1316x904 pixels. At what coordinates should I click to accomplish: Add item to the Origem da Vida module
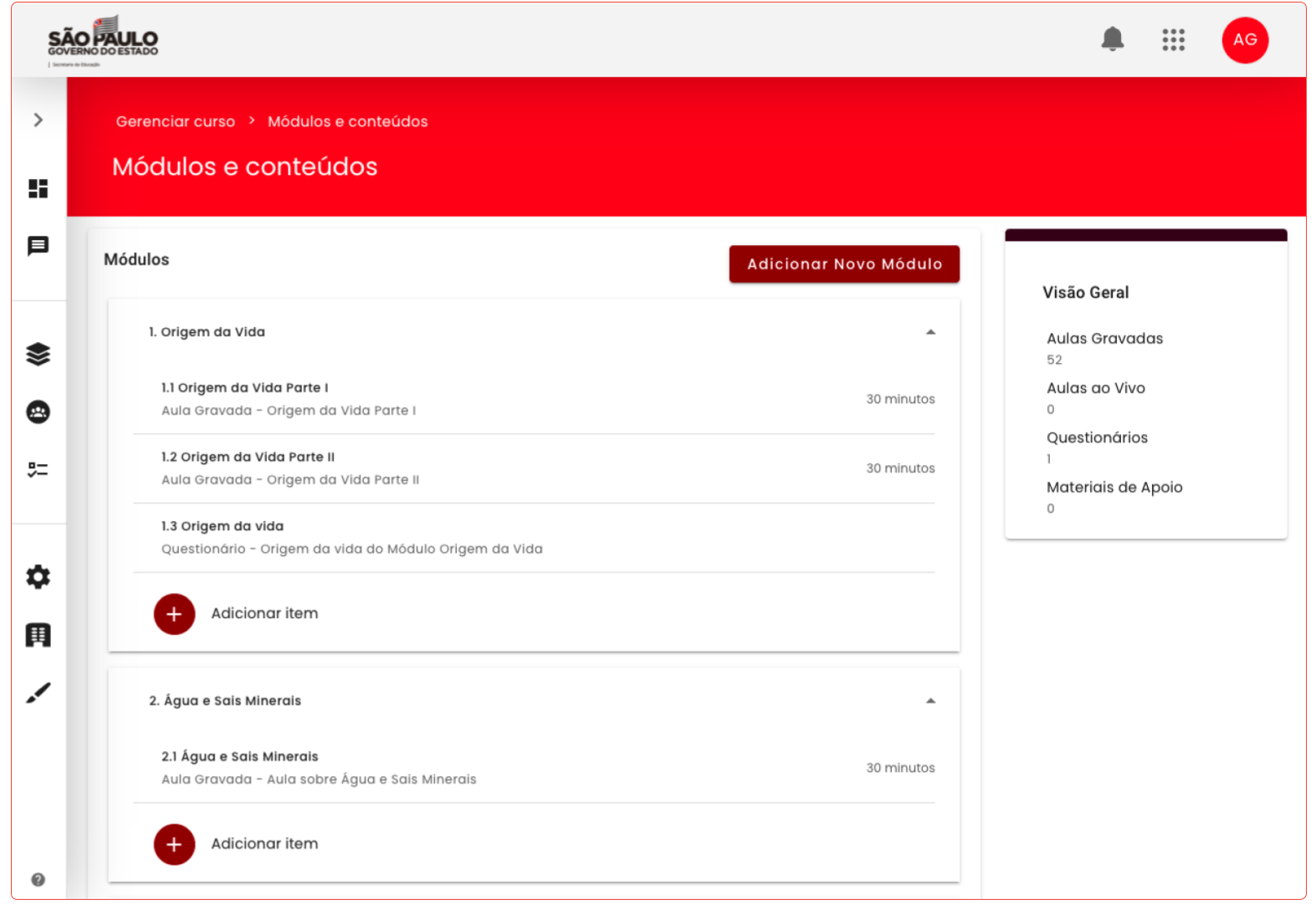(x=174, y=614)
